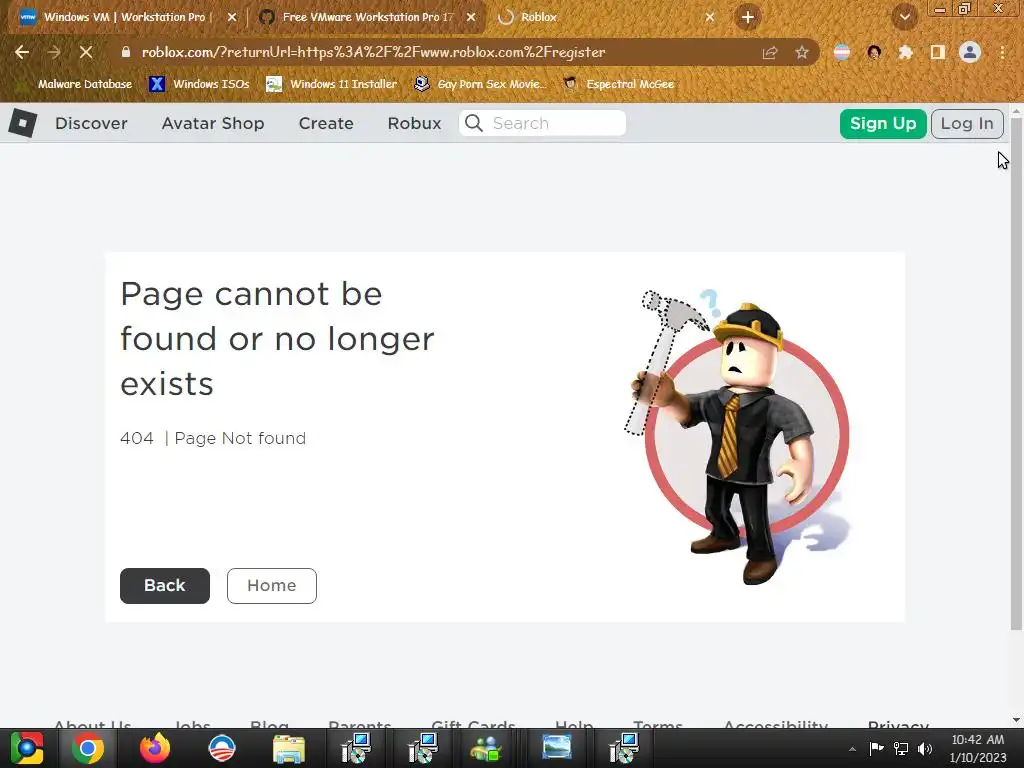Image resolution: width=1024 pixels, height=768 pixels.
Task: Open Malware Database bookmark
Action: coord(77,84)
